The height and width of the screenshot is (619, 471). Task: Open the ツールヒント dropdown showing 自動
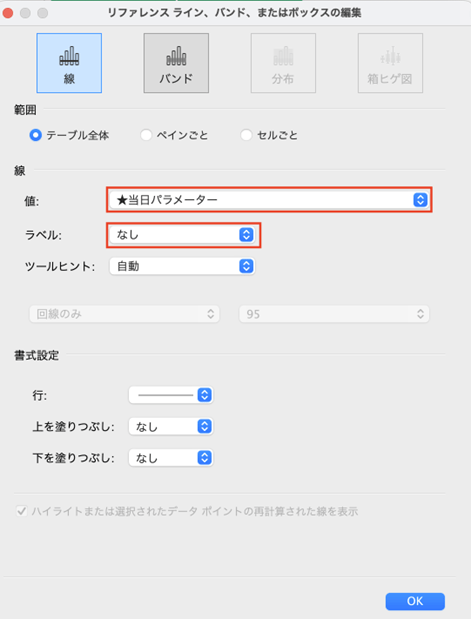(x=182, y=266)
